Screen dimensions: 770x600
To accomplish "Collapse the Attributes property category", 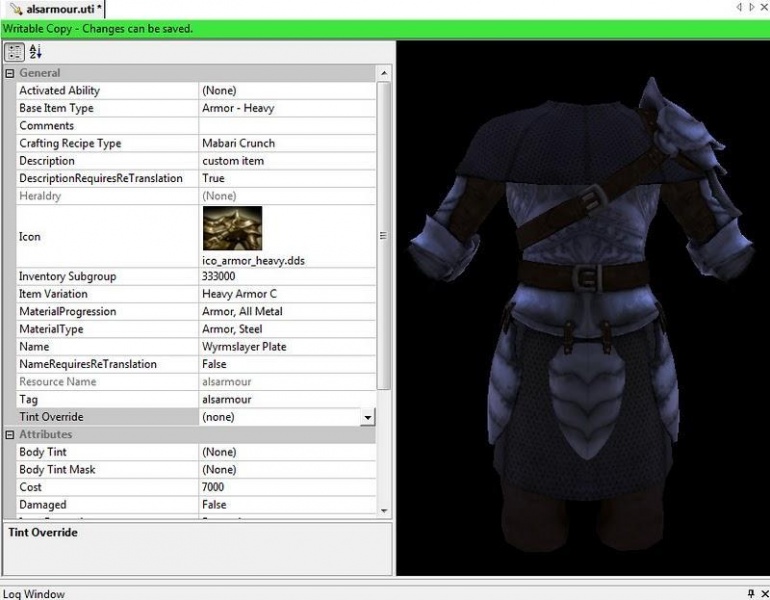I will 10,435.
